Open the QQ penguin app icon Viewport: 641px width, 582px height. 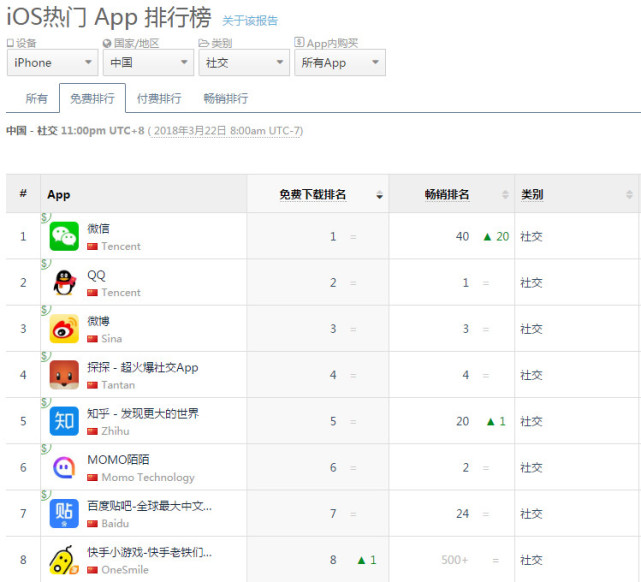point(64,282)
